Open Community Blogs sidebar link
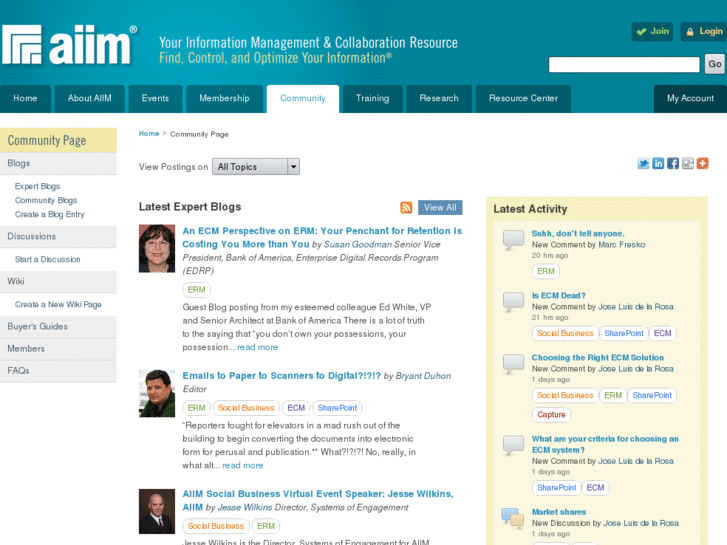The height and width of the screenshot is (545, 727). point(46,200)
